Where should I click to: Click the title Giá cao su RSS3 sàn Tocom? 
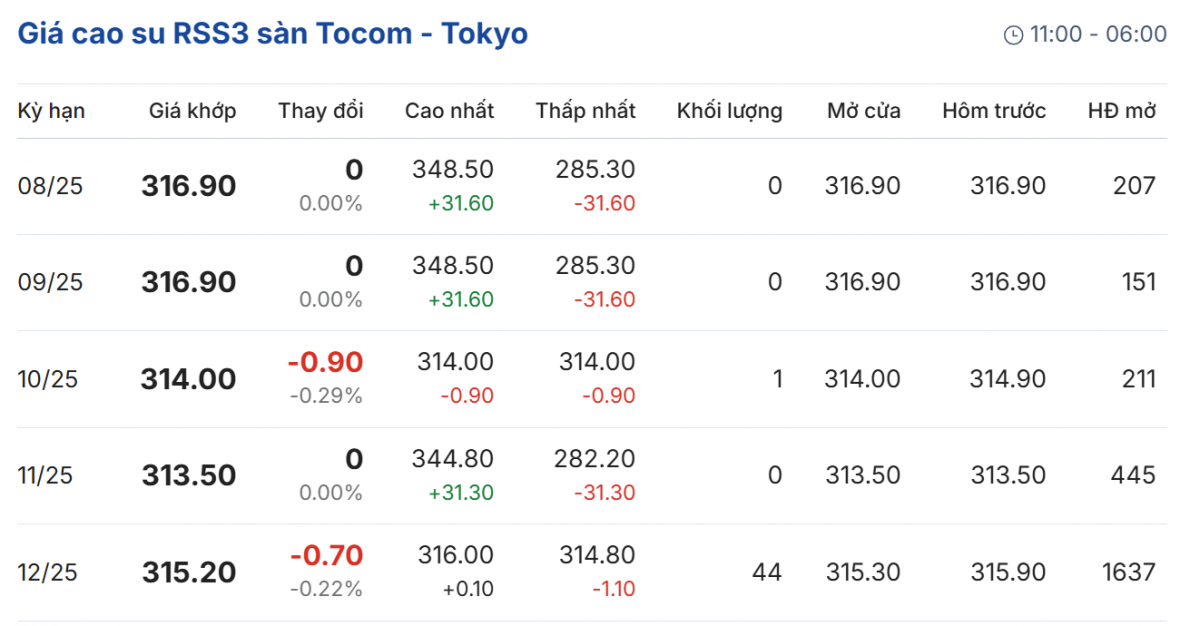click(273, 34)
